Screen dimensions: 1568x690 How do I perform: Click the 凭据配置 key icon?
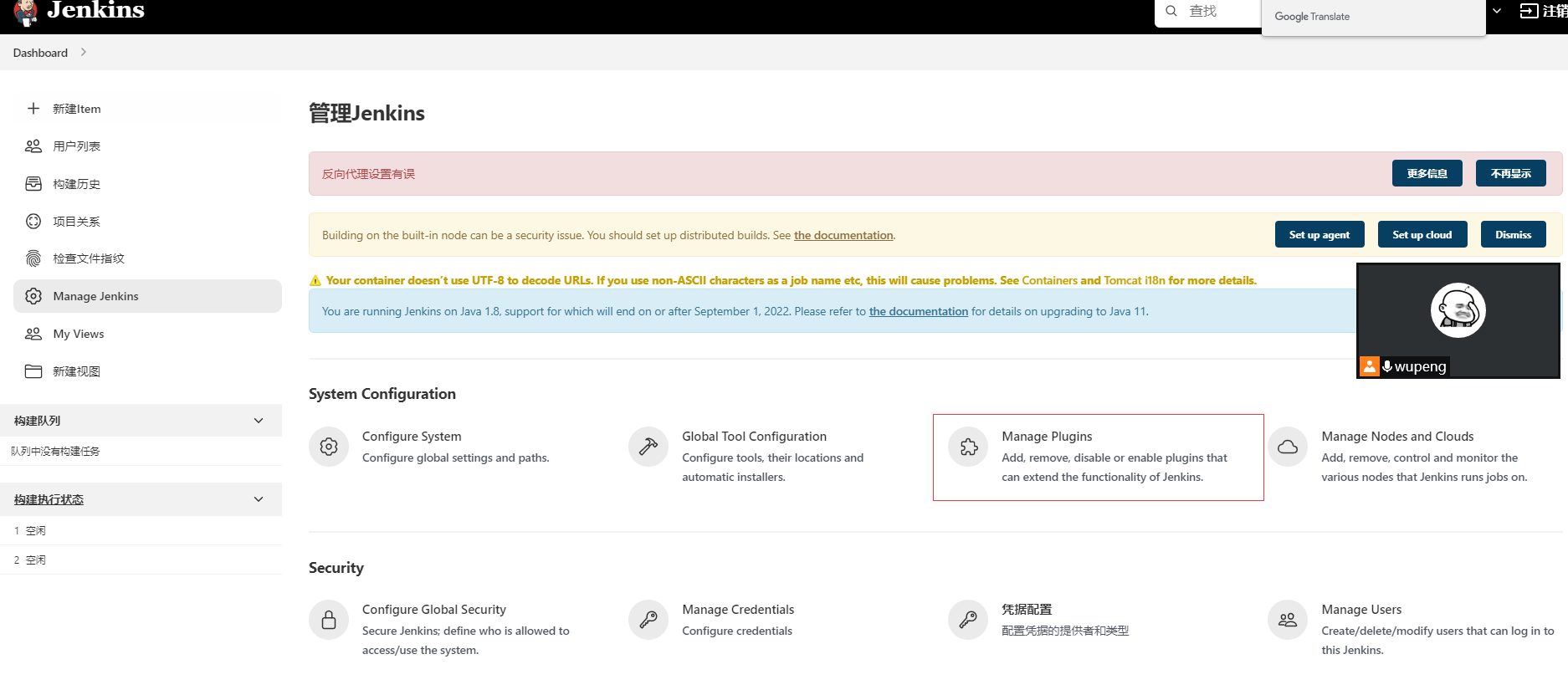(x=968, y=620)
